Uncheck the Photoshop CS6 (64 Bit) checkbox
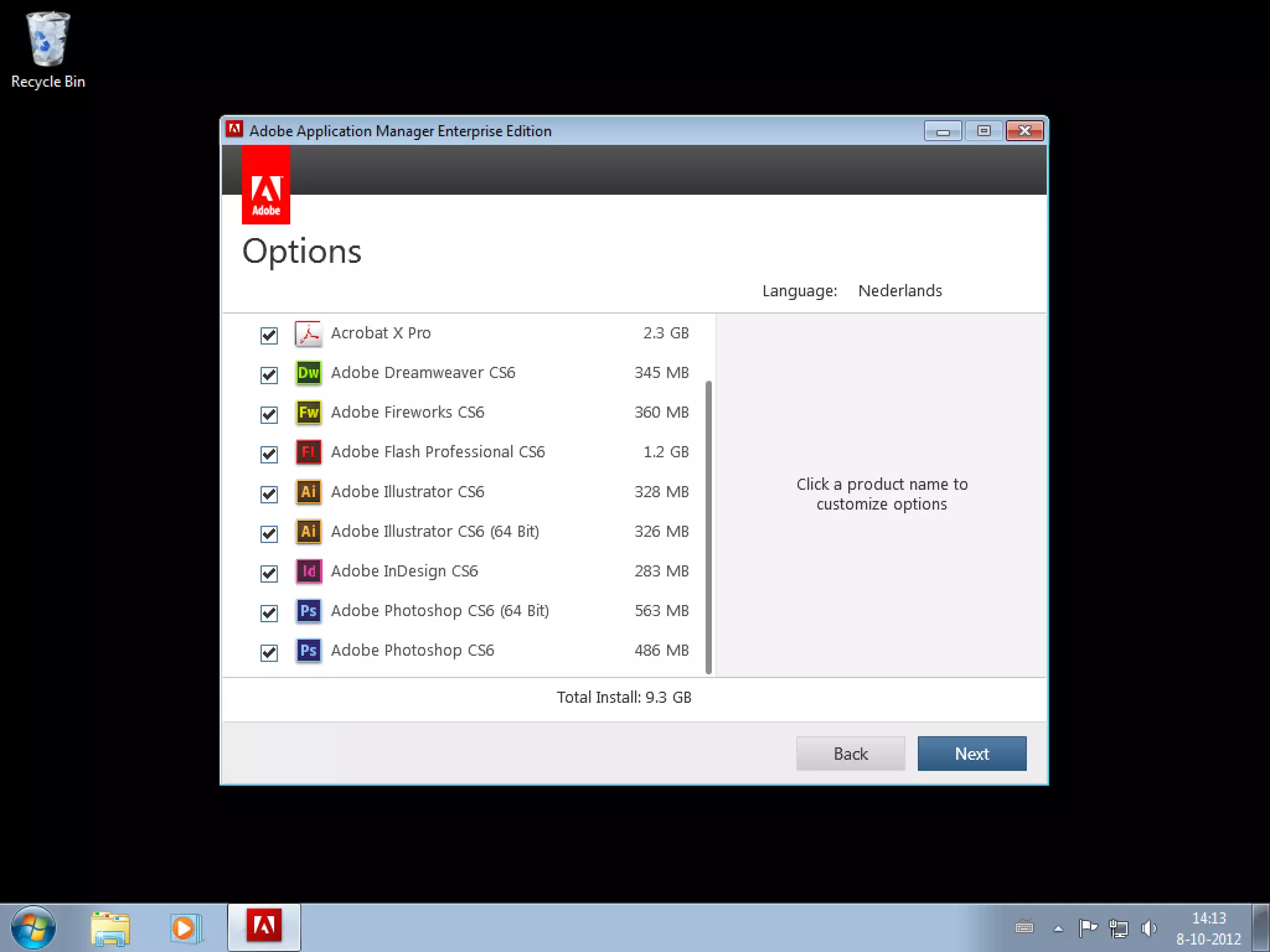 click(269, 613)
